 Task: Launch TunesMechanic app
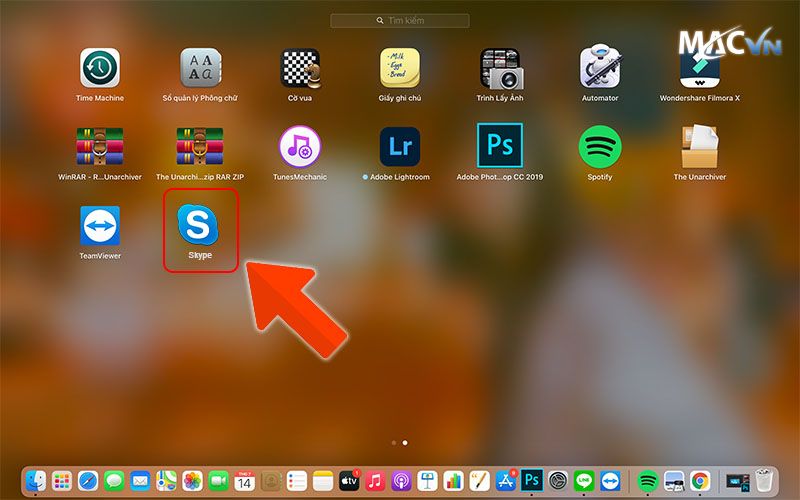[x=300, y=146]
